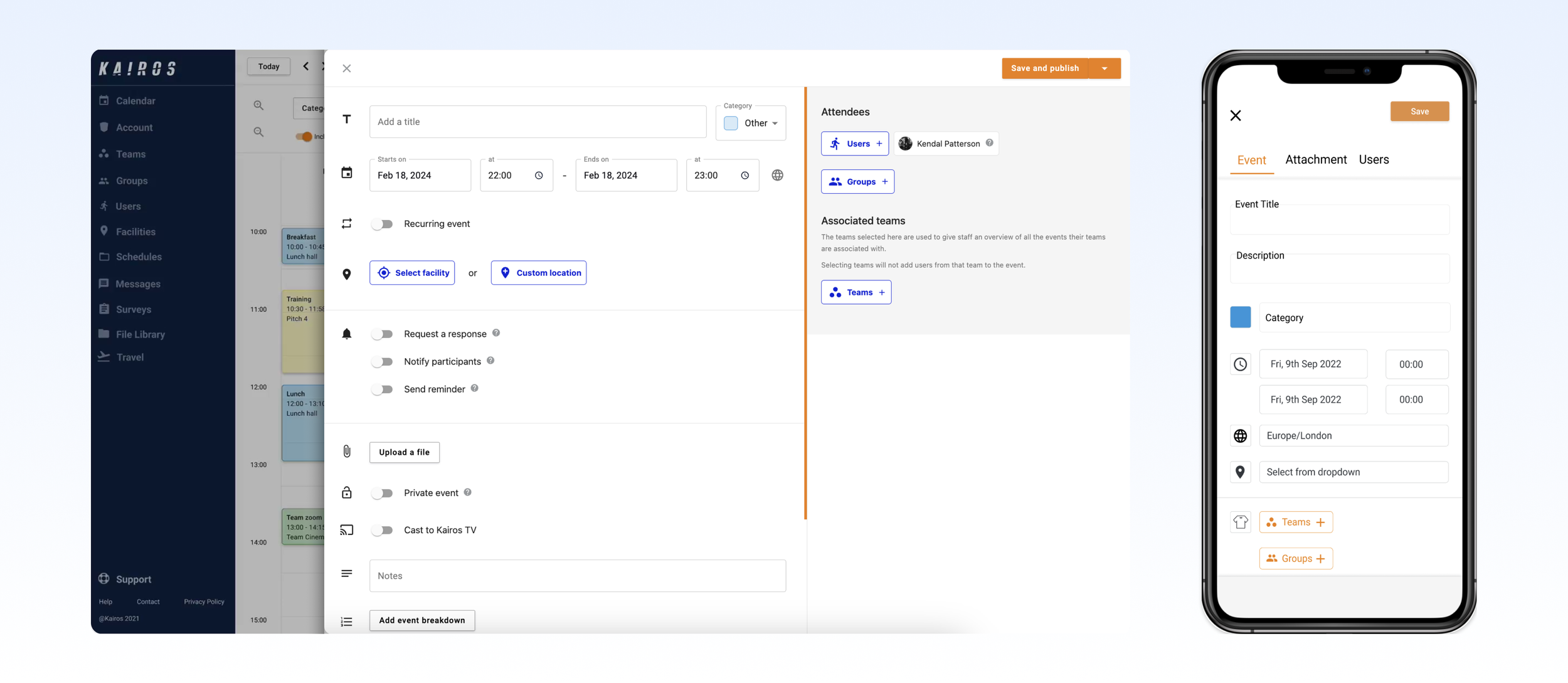This screenshot has width=1568, height=683.
Task: Click into the Add a title field
Action: (x=538, y=122)
